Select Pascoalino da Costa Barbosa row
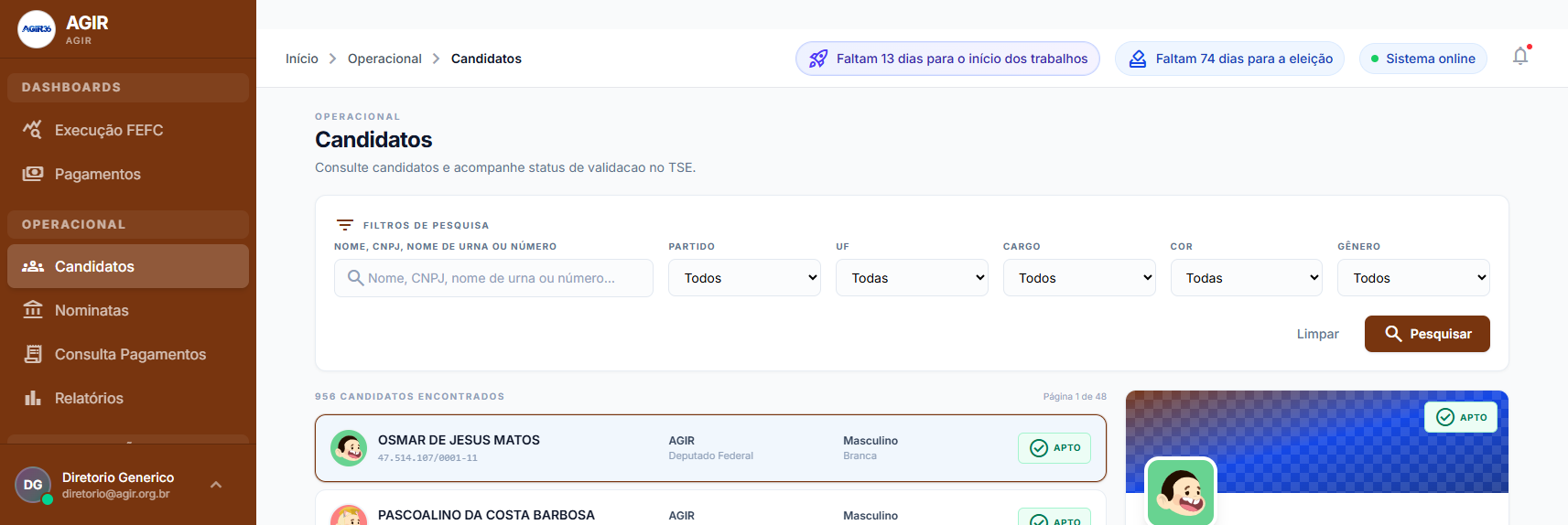Screen dimensions: 1568x525 pos(710,509)
